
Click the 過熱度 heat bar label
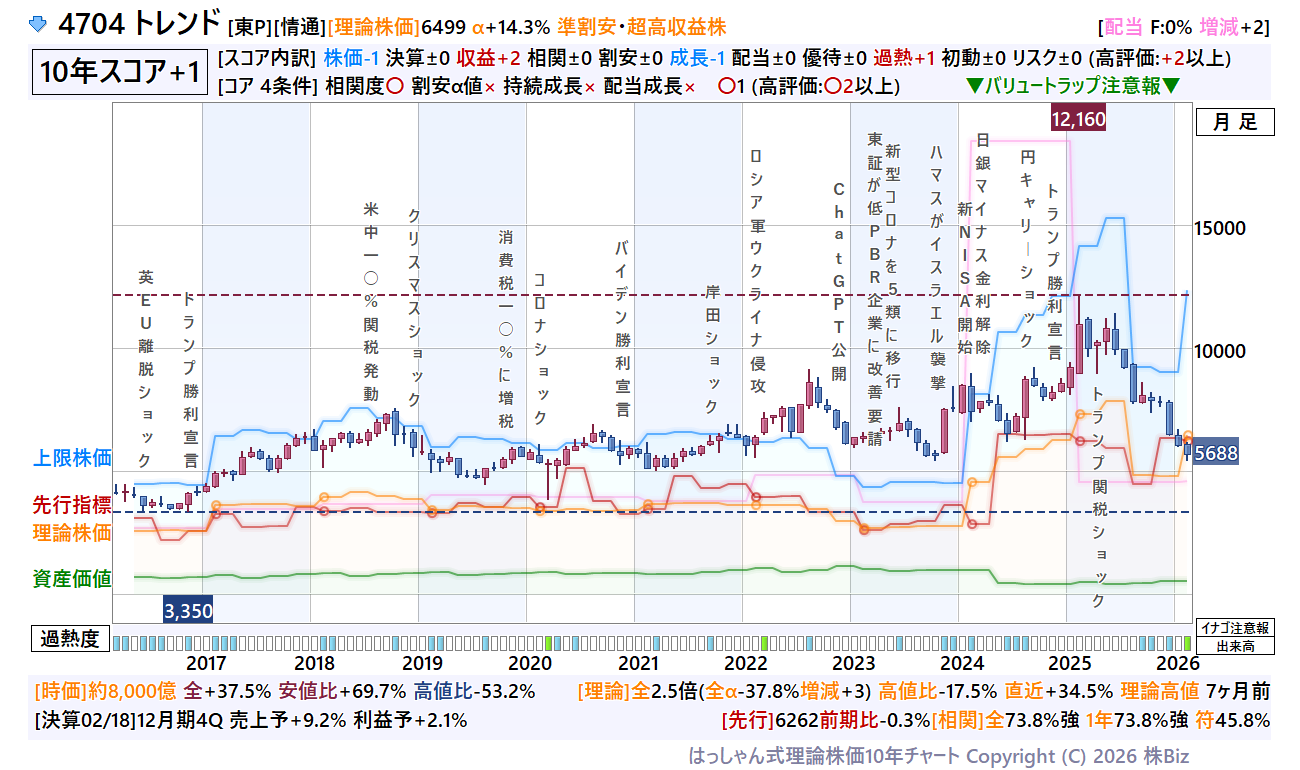pos(72,639)
